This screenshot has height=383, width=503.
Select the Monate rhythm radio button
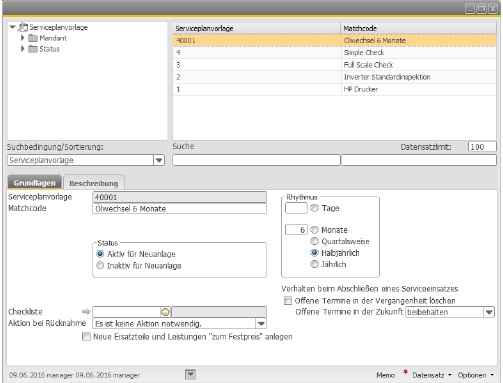pyautogui.click(x=314, y=230)
